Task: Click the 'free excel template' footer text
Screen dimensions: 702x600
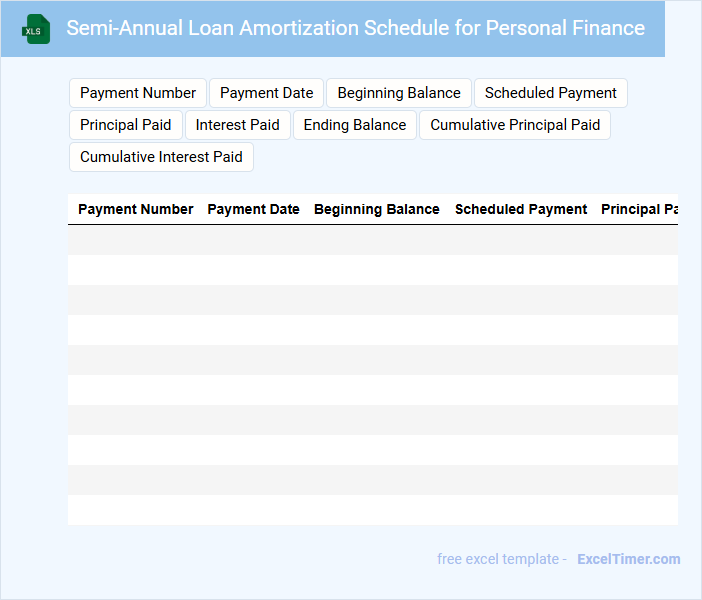Action: (x=502, y=559)
